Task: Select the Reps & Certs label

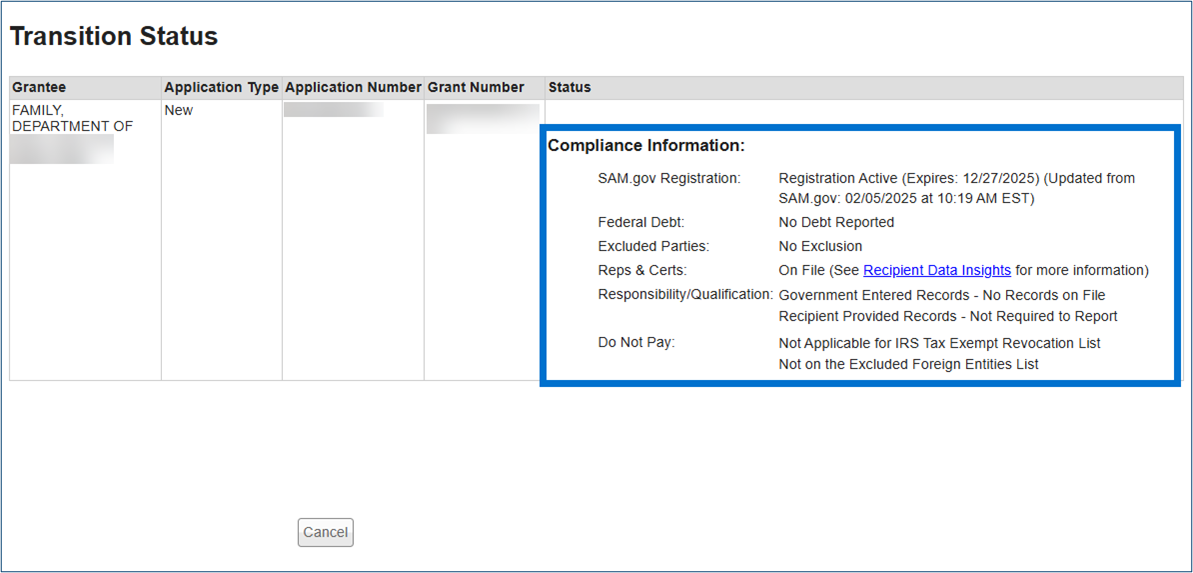Action: pos(642,270)
